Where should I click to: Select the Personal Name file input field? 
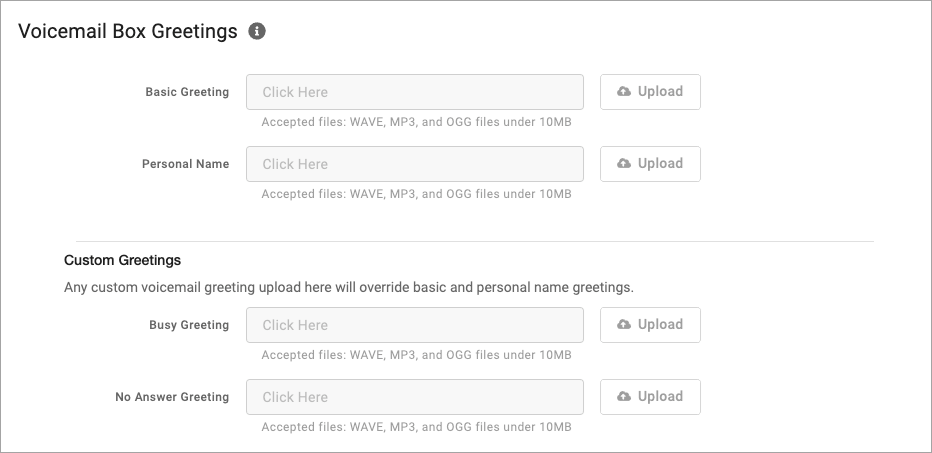(415, 164)
